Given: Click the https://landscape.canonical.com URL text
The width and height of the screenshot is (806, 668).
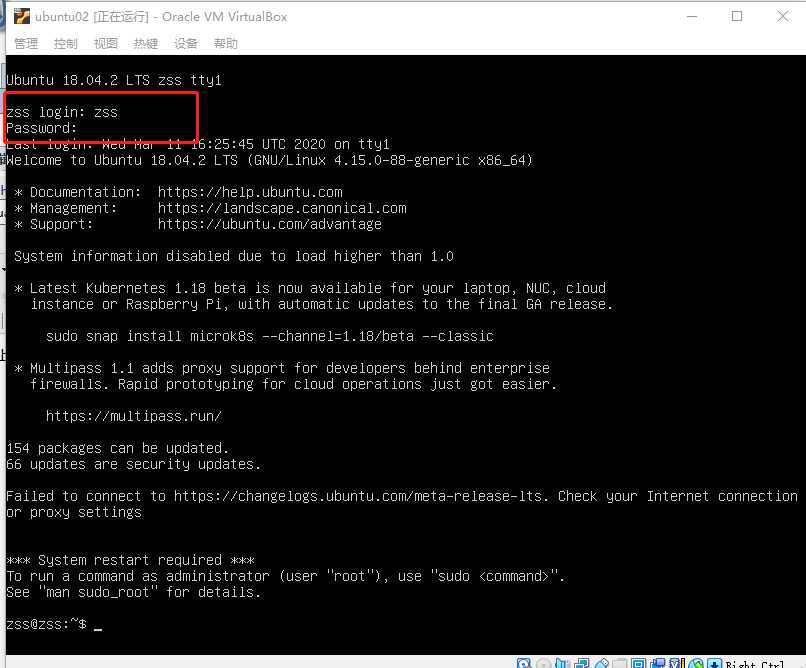Looking at the screenshot, I should tap(282, 208).
